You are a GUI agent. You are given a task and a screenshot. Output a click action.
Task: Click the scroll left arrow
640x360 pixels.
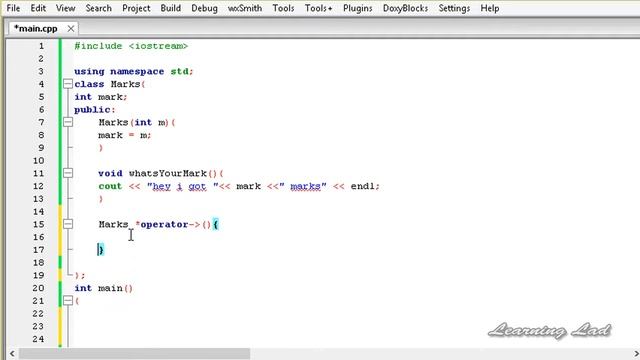click(x=12, y=353)
